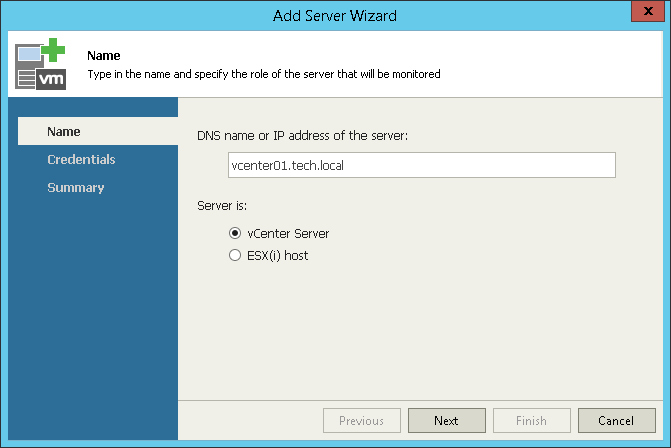This screenshot has height=448, width=671.
Task: Jump to the Summary wizard step
Action: [x=75, y=188]
